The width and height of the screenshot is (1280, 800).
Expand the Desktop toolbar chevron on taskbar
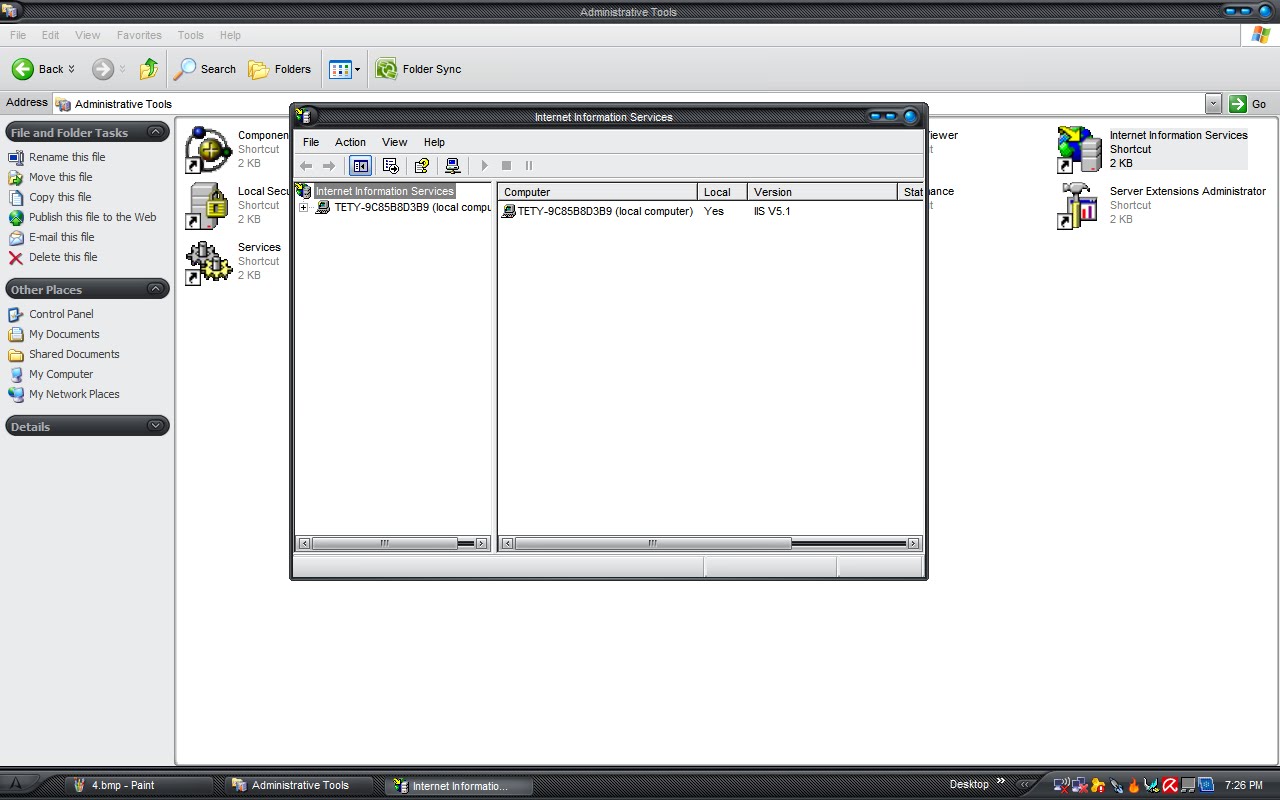tap(1000, 782)
